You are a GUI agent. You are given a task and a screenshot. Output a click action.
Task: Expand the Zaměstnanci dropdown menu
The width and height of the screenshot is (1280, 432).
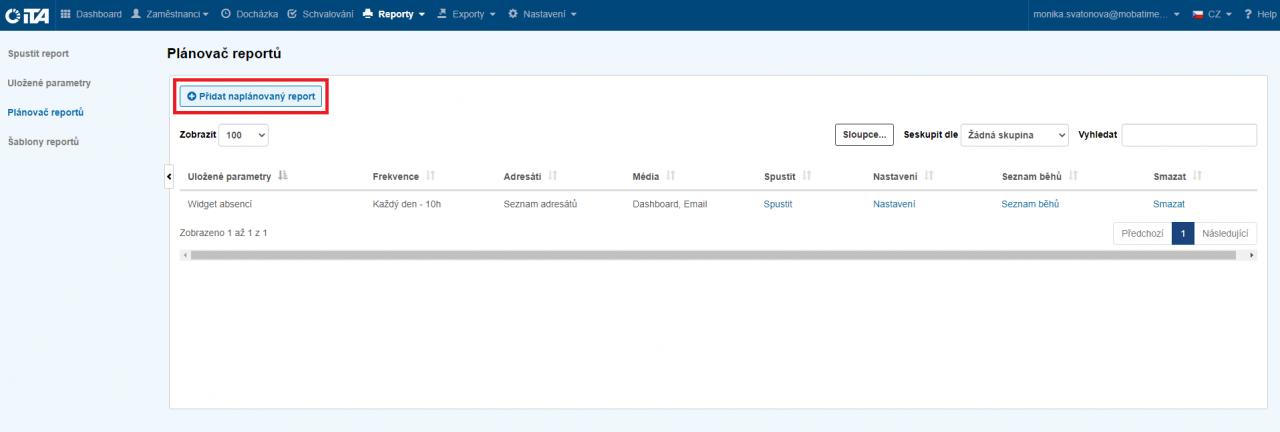tap(170, 14)
